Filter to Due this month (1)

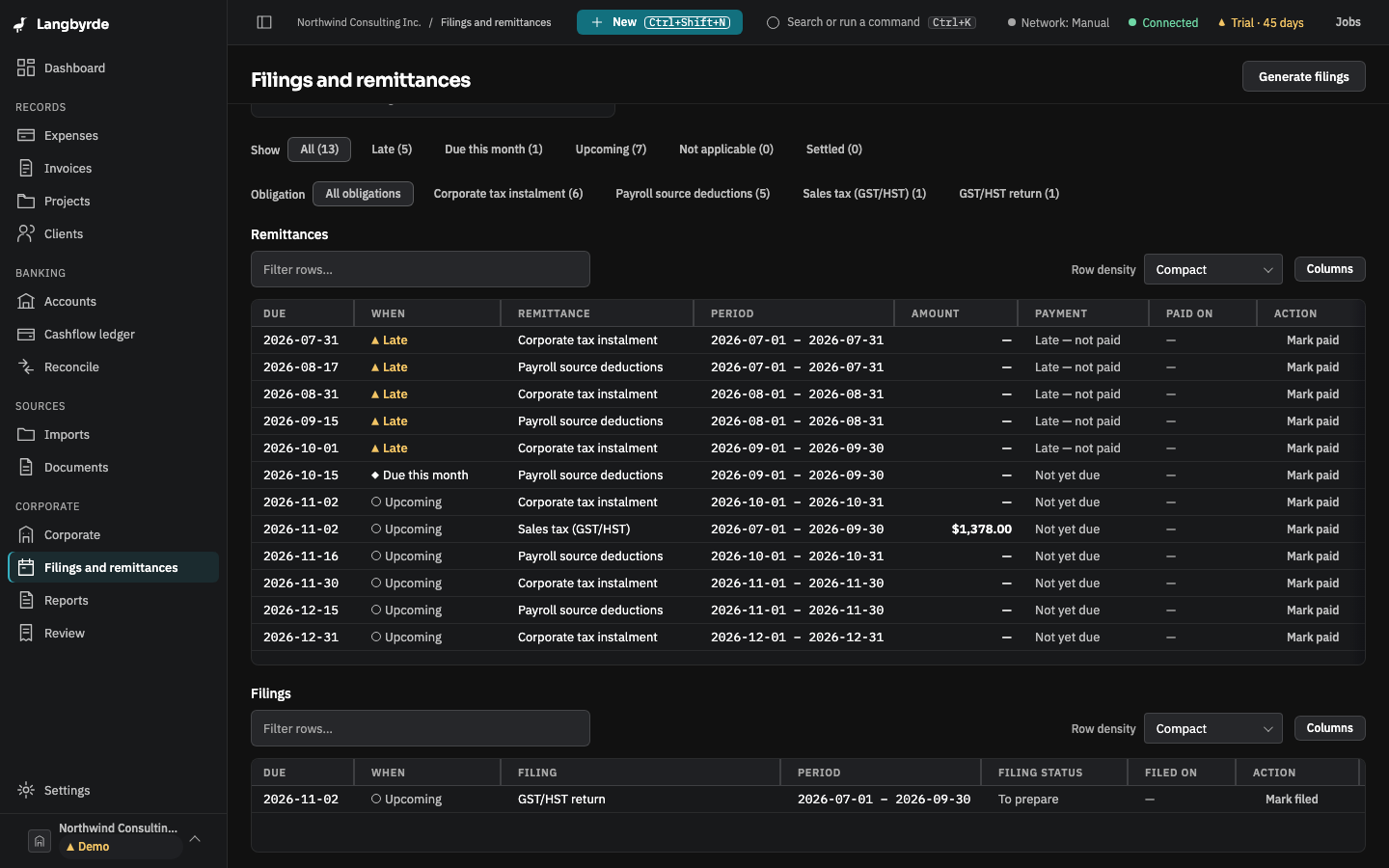[494, 149]
